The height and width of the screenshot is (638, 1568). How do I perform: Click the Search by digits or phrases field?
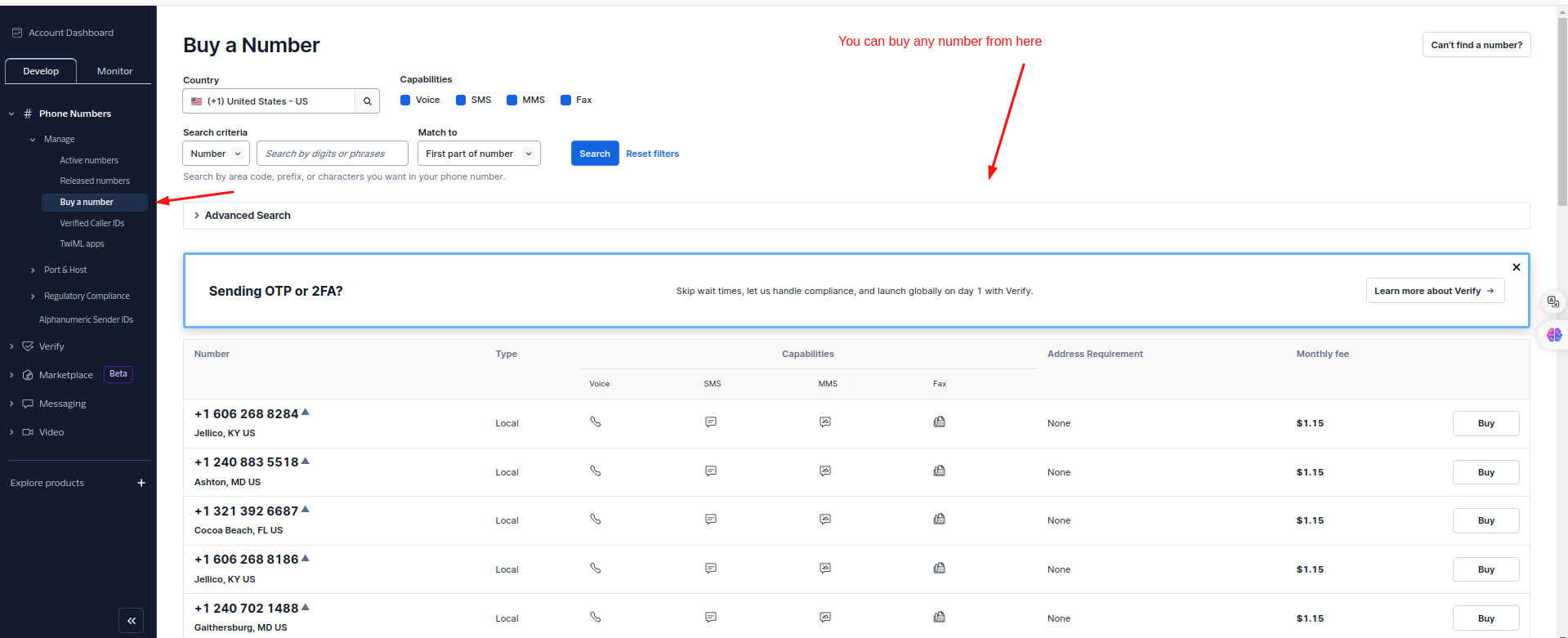pos(332,154)
